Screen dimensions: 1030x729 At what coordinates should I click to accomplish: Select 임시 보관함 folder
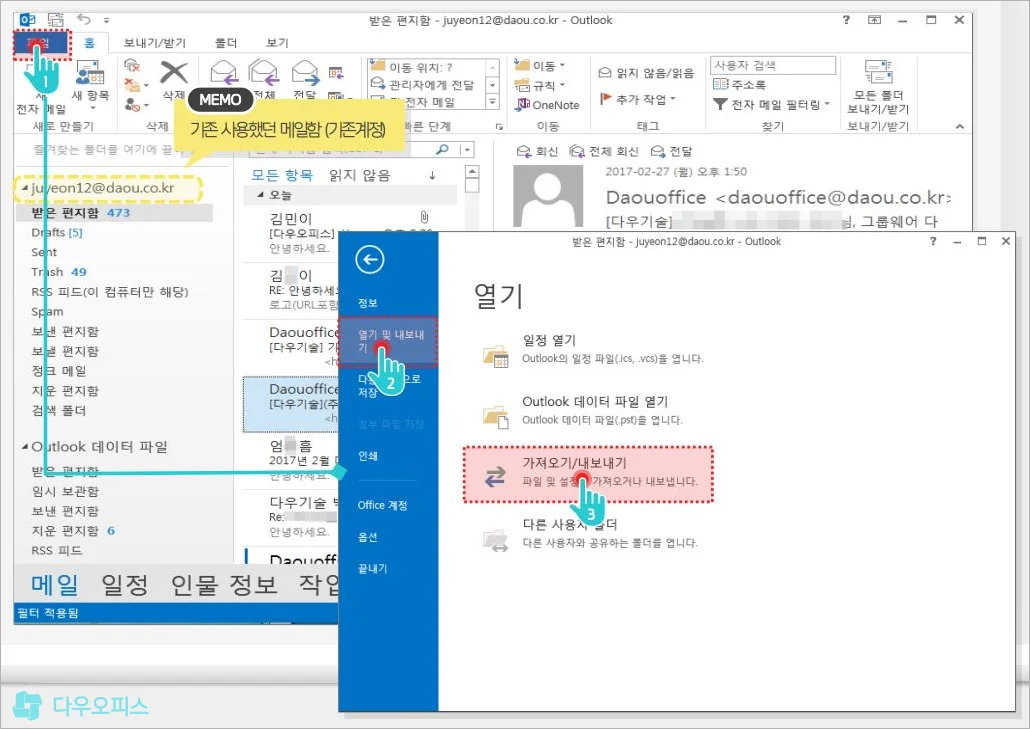tap(65, 491)
